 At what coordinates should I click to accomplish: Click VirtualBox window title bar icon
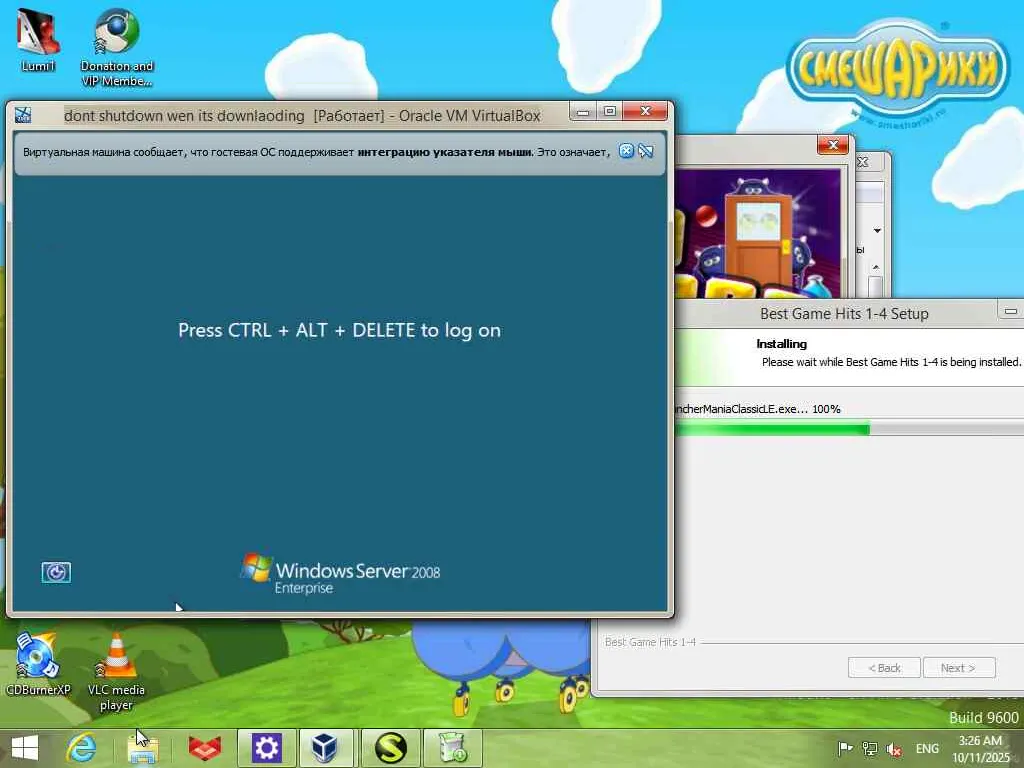23,115
